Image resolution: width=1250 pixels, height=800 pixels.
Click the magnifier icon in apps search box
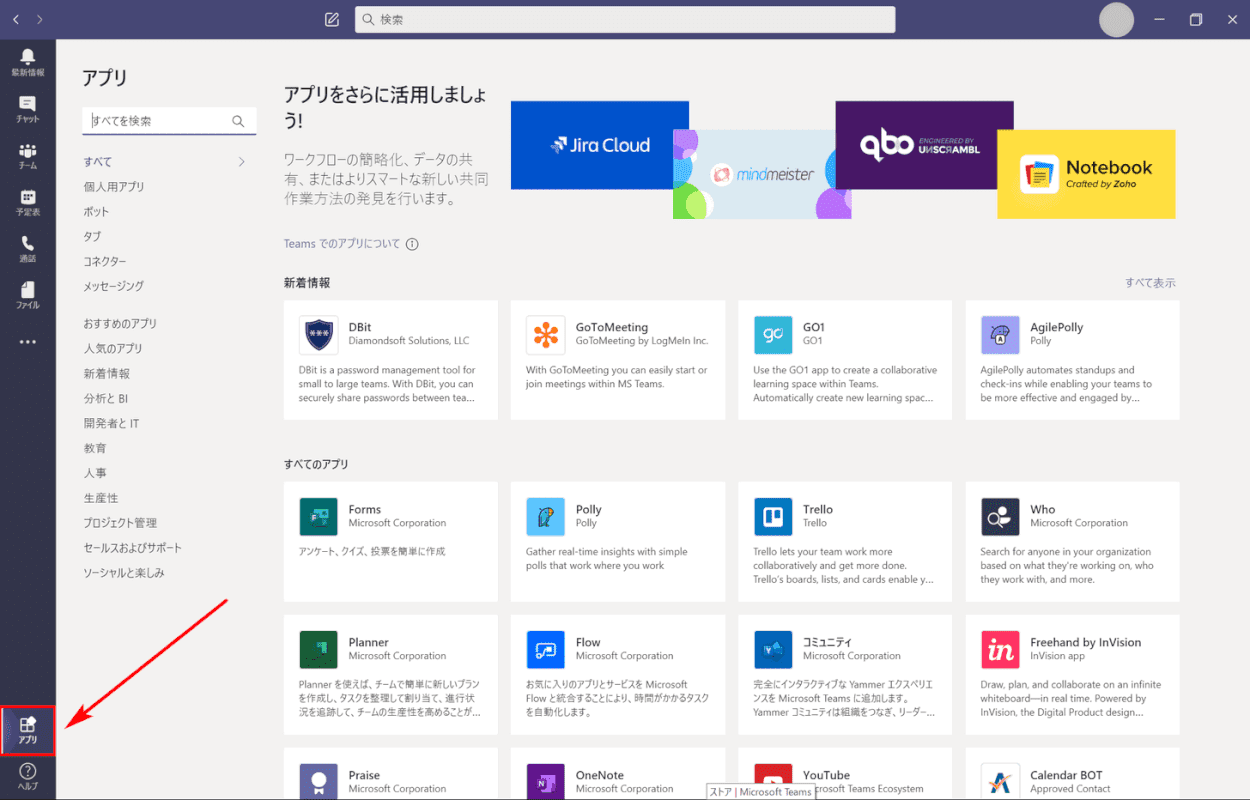pos(238,121)
